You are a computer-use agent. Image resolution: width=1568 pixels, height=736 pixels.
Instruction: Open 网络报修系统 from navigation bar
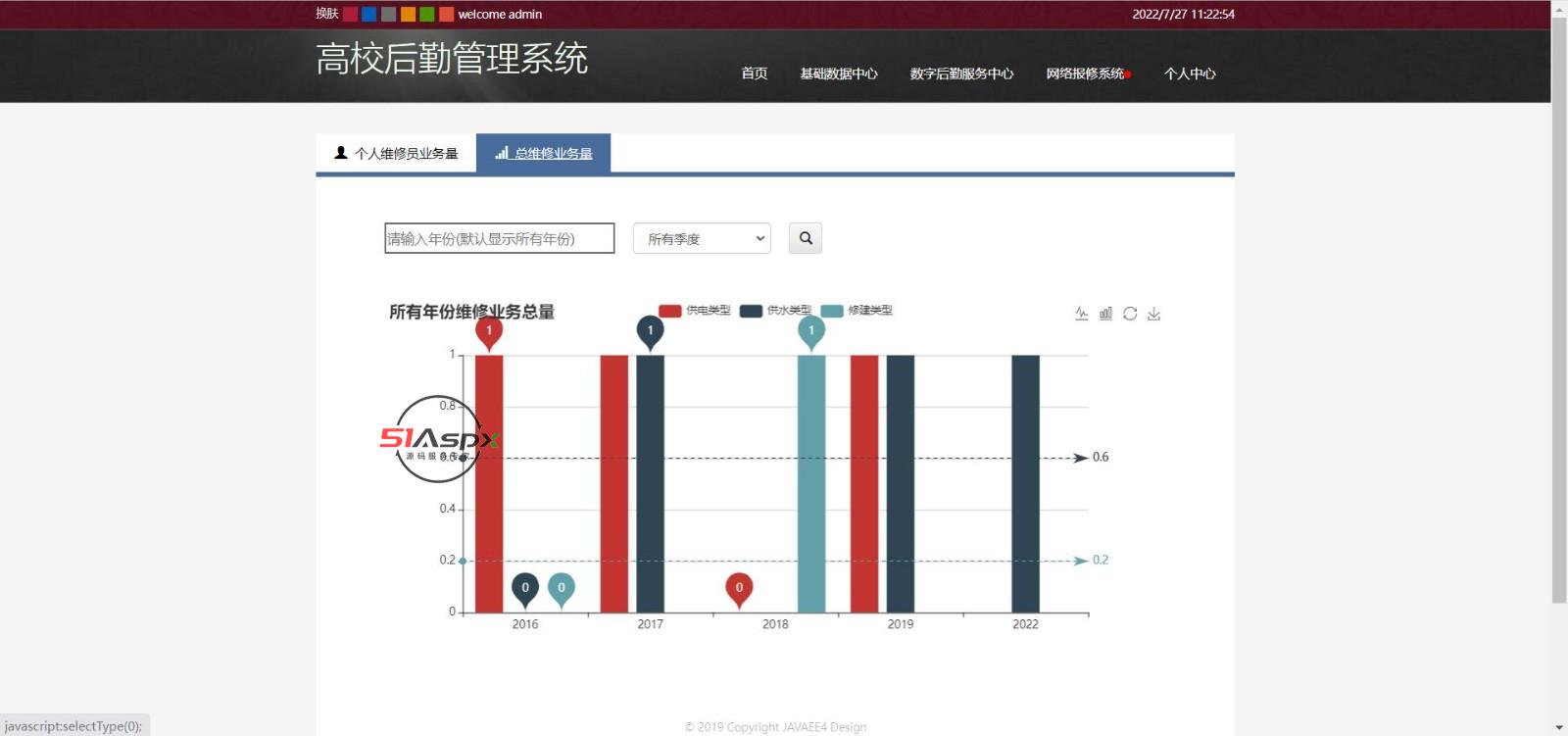tap(1085, 74)
